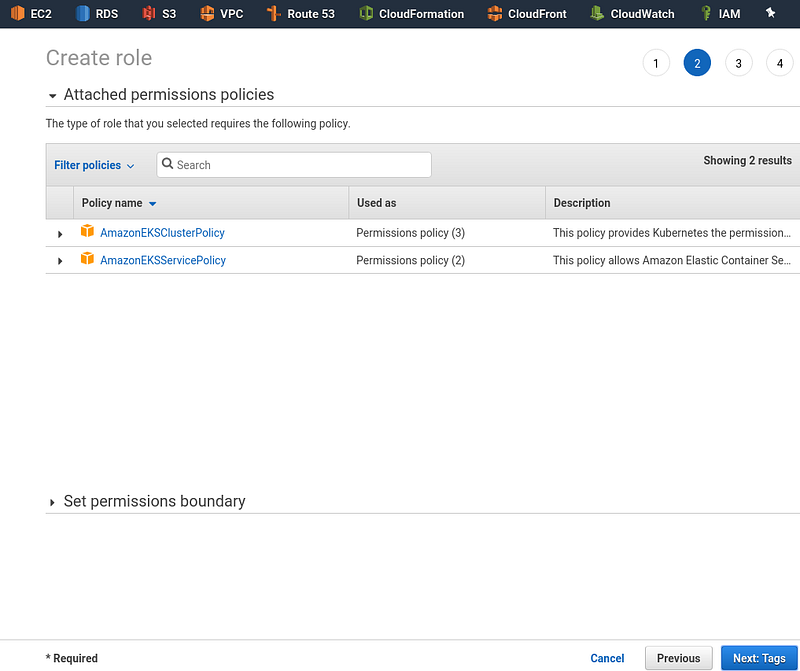
Task: Expand the AmazonEKSServicePolicy row
Action: pos(60,261)
